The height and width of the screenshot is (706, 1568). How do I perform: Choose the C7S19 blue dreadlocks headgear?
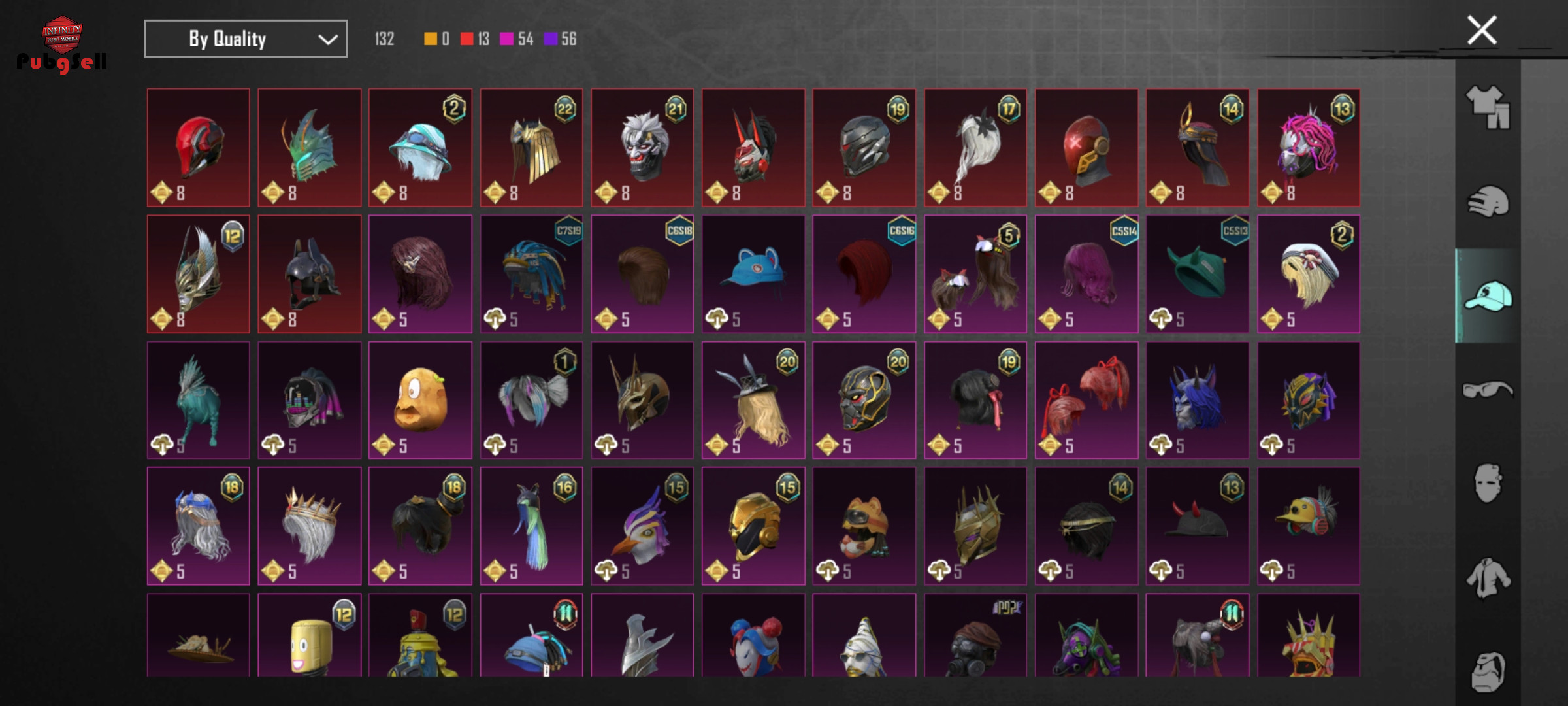click(531, 274)
